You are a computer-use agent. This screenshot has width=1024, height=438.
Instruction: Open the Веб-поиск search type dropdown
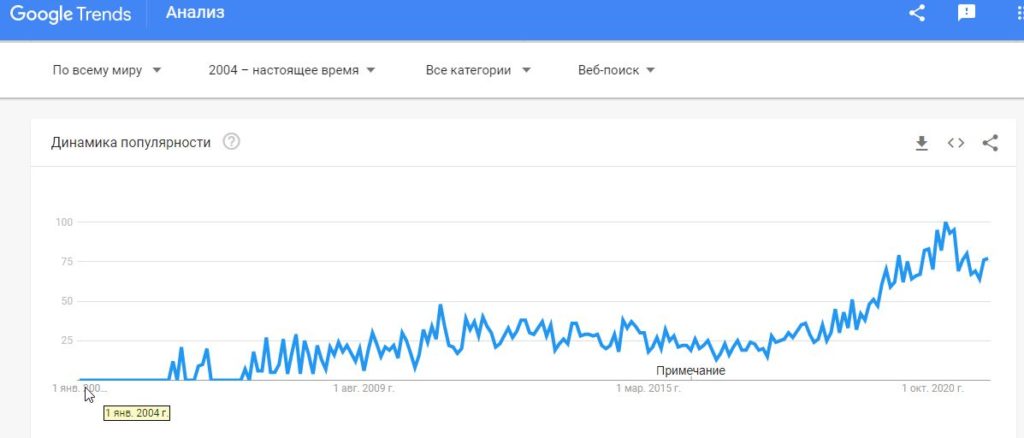pyautogui.click(x=617, y=70)
